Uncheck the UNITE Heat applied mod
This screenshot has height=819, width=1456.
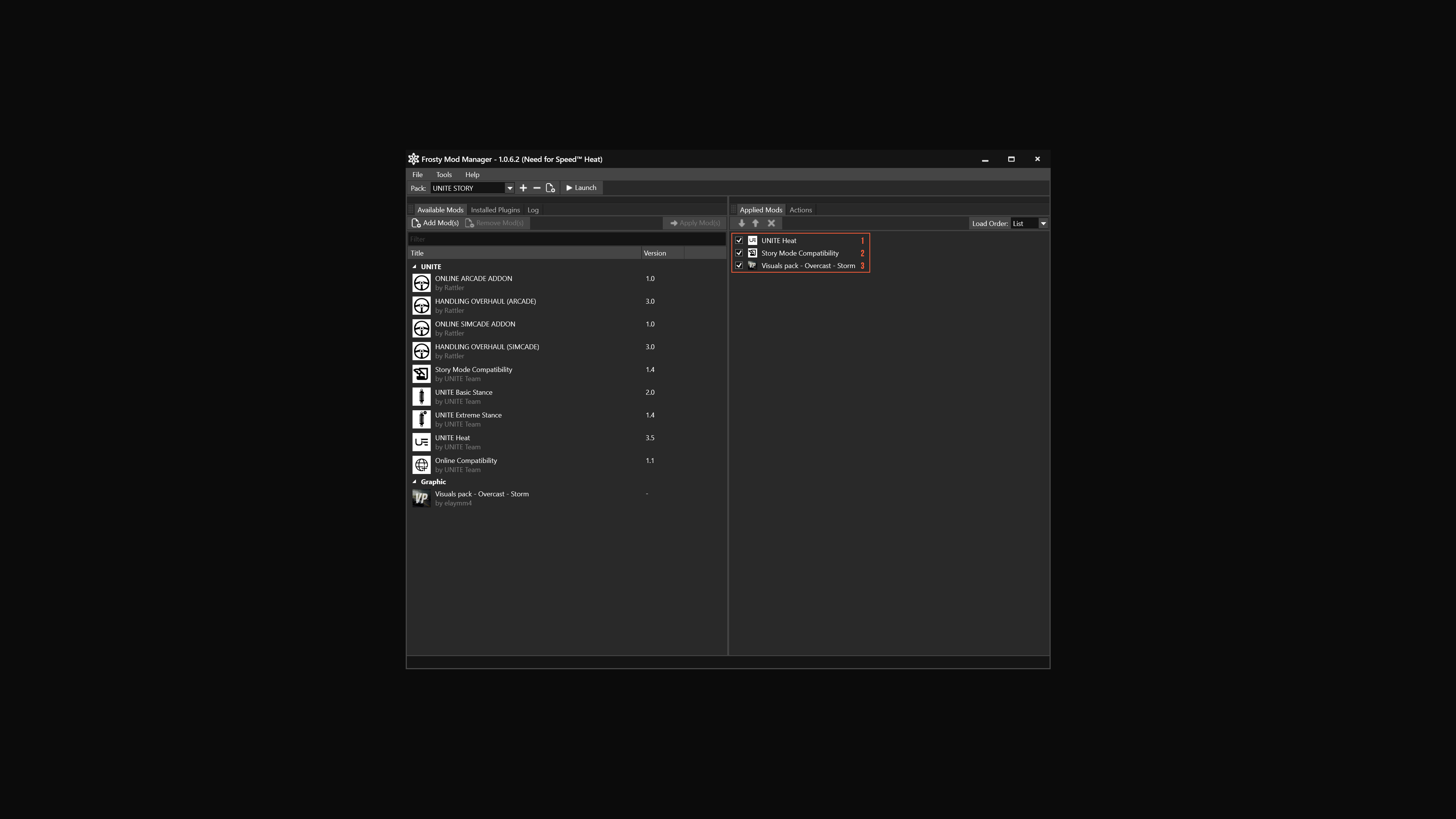tap(739, 240)
